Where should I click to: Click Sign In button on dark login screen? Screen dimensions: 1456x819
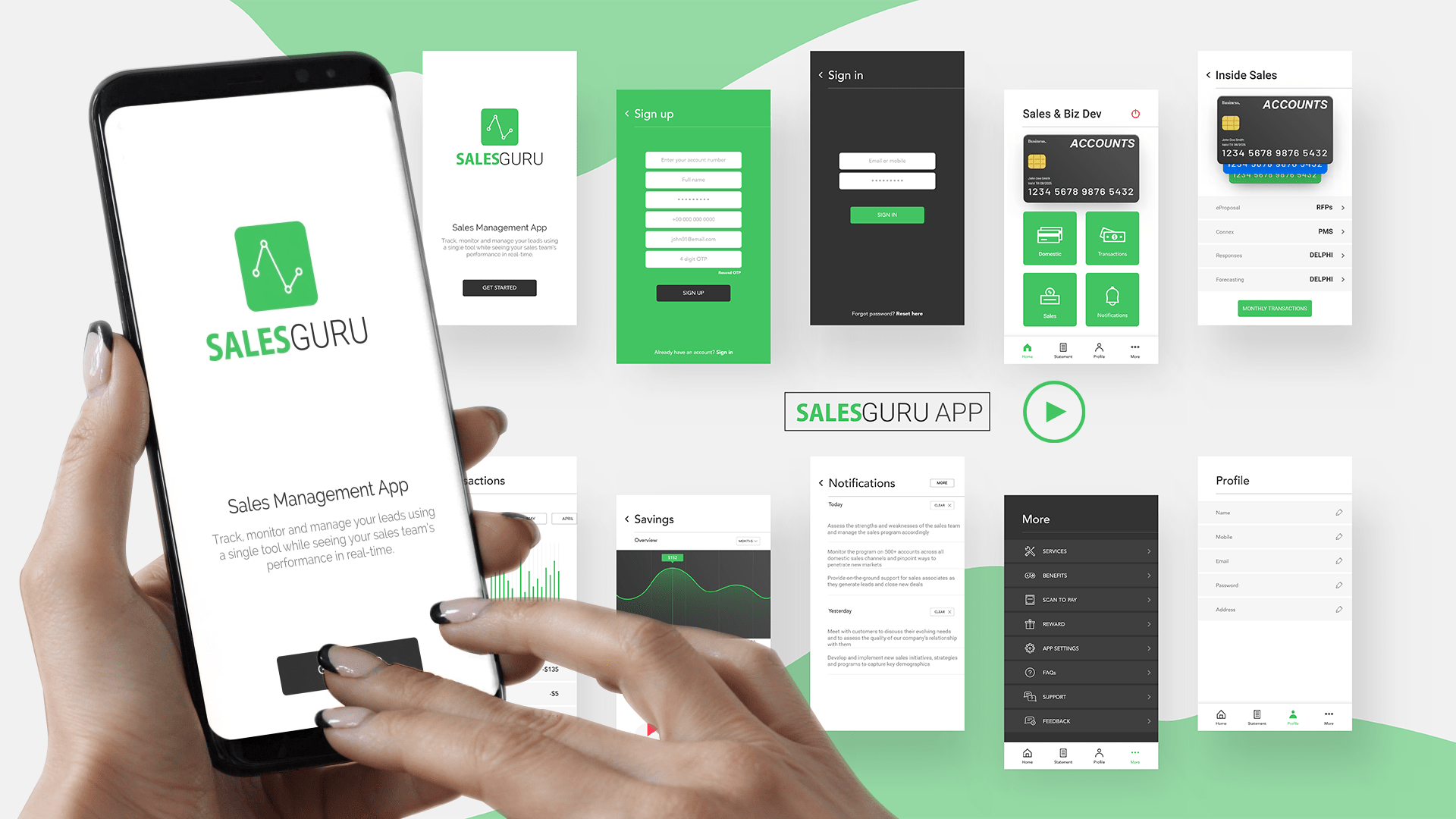[887, 215]
